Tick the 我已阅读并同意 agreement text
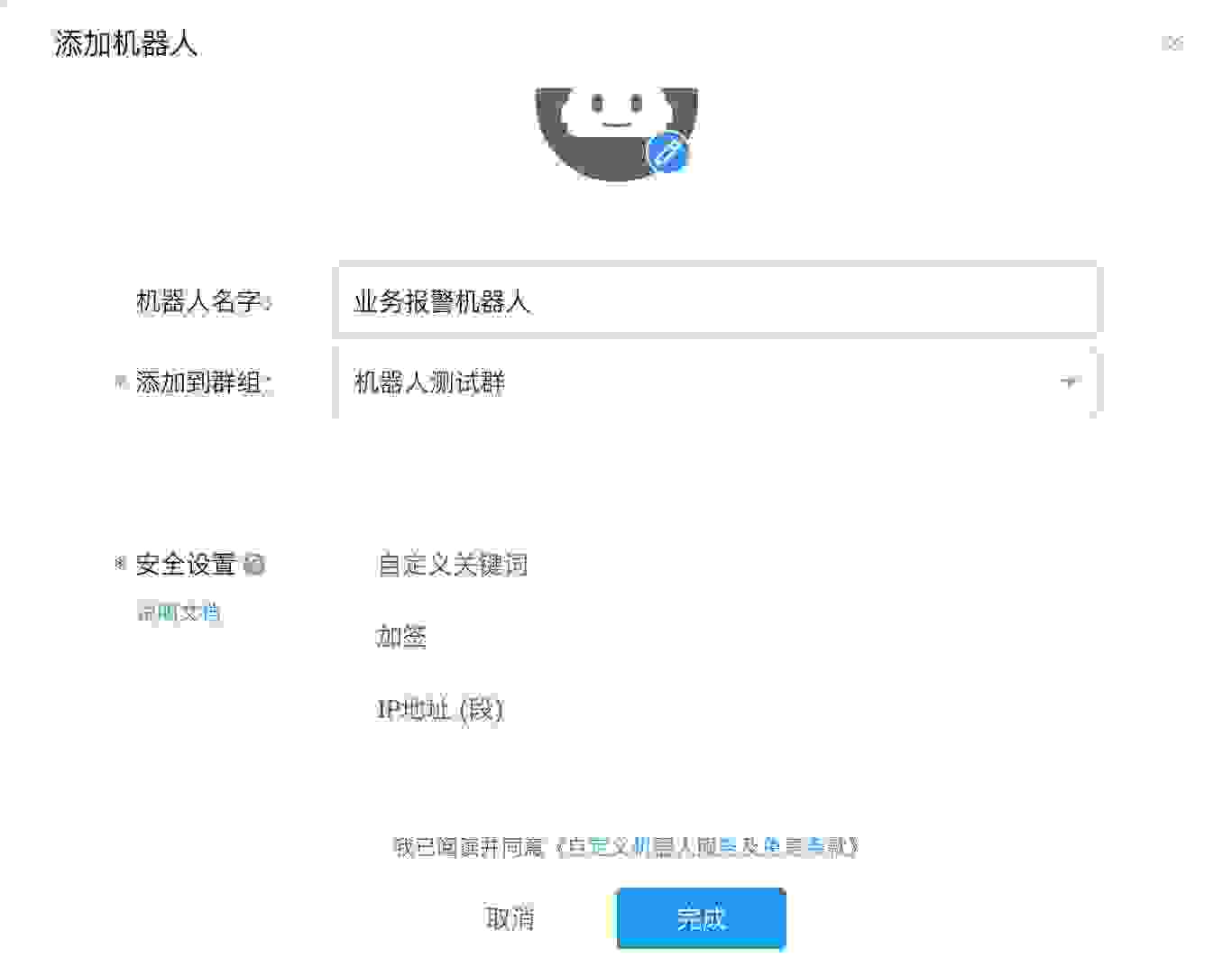The width and height of the screenshot is (1232, 967). (x=470, y=846)
